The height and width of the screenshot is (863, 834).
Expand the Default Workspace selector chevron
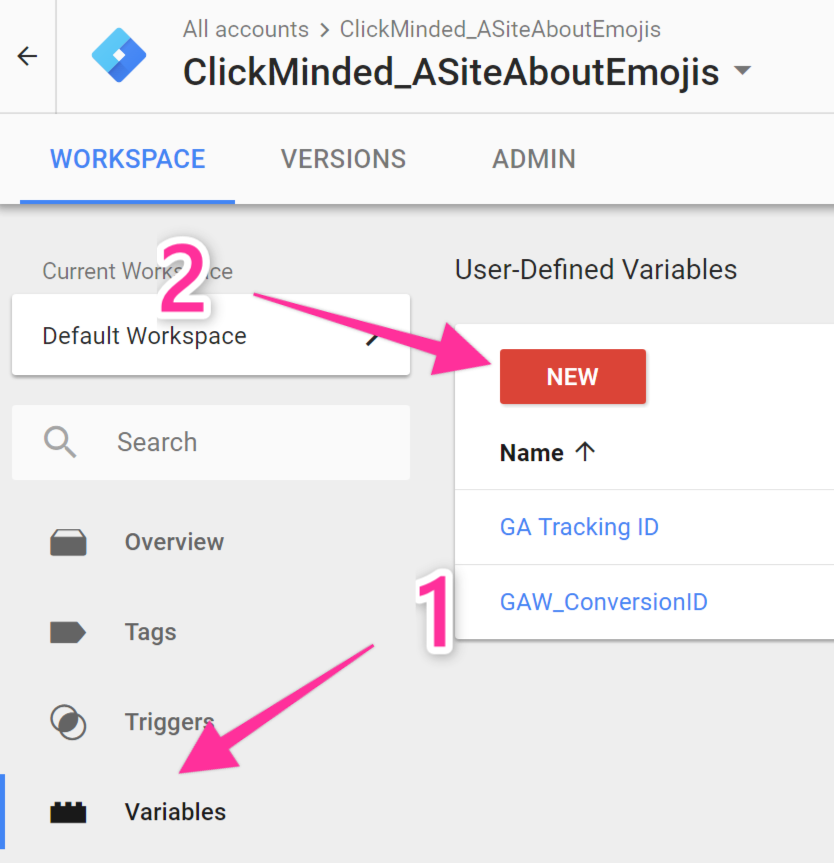click(373, 337)
